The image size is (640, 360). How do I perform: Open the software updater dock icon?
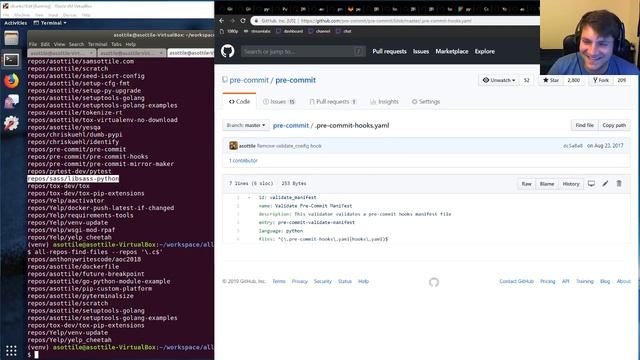[x=11, y=122]
